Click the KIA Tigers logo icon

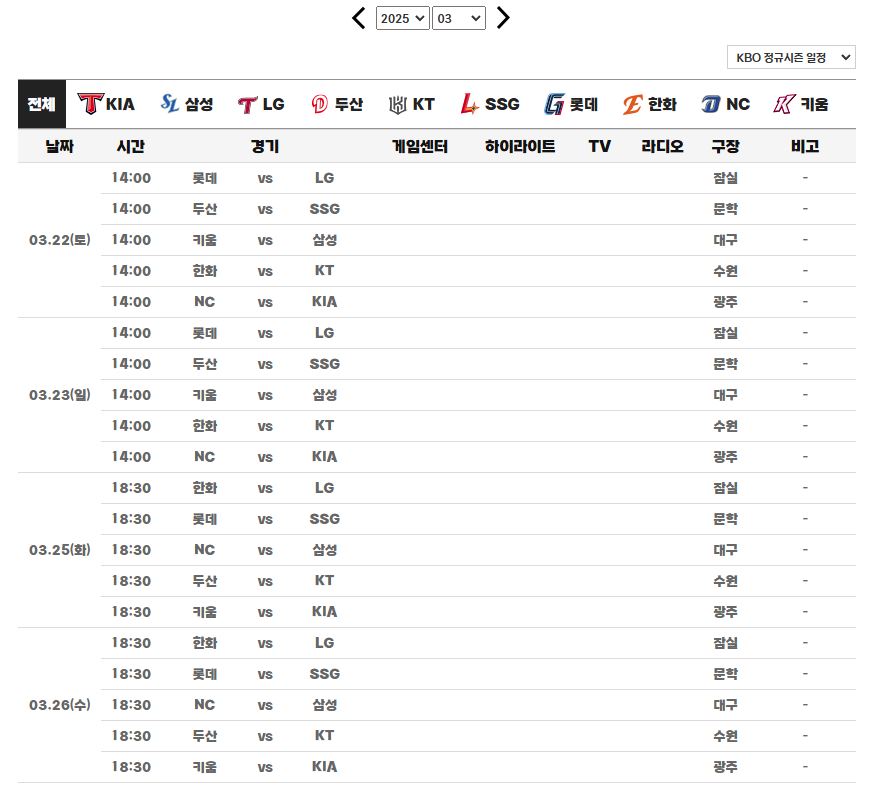90,104
